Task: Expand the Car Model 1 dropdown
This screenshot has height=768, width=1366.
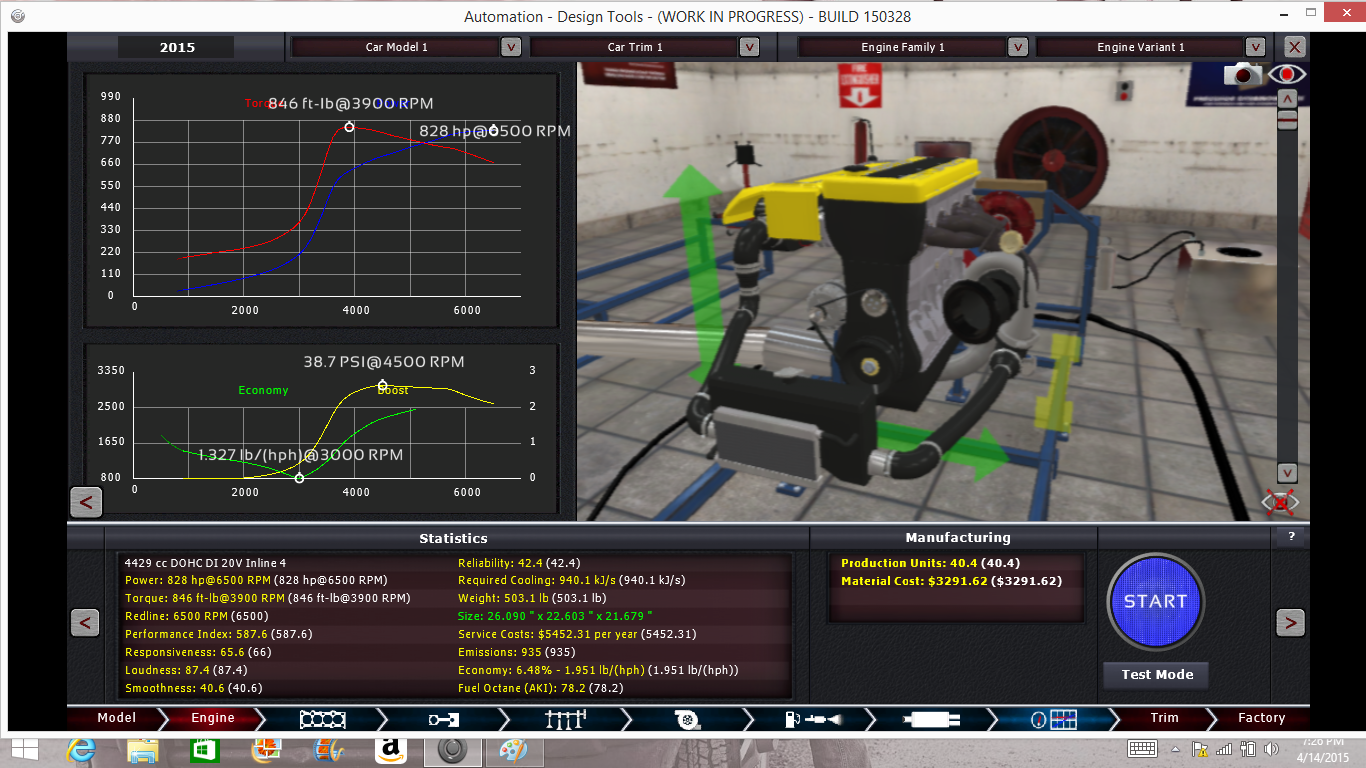Action: point(510,47)
